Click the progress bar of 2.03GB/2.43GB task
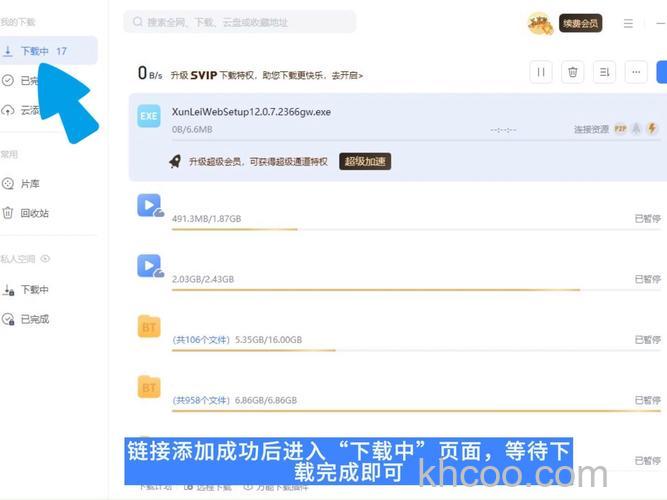This screenshot has height=500, width=667. [x=416, y=290]
